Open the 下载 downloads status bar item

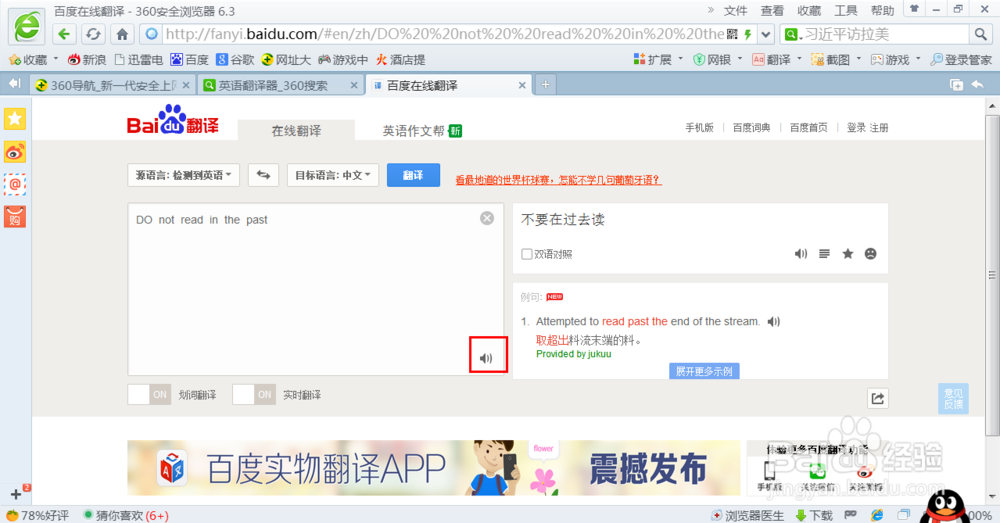tap(814, 515)
